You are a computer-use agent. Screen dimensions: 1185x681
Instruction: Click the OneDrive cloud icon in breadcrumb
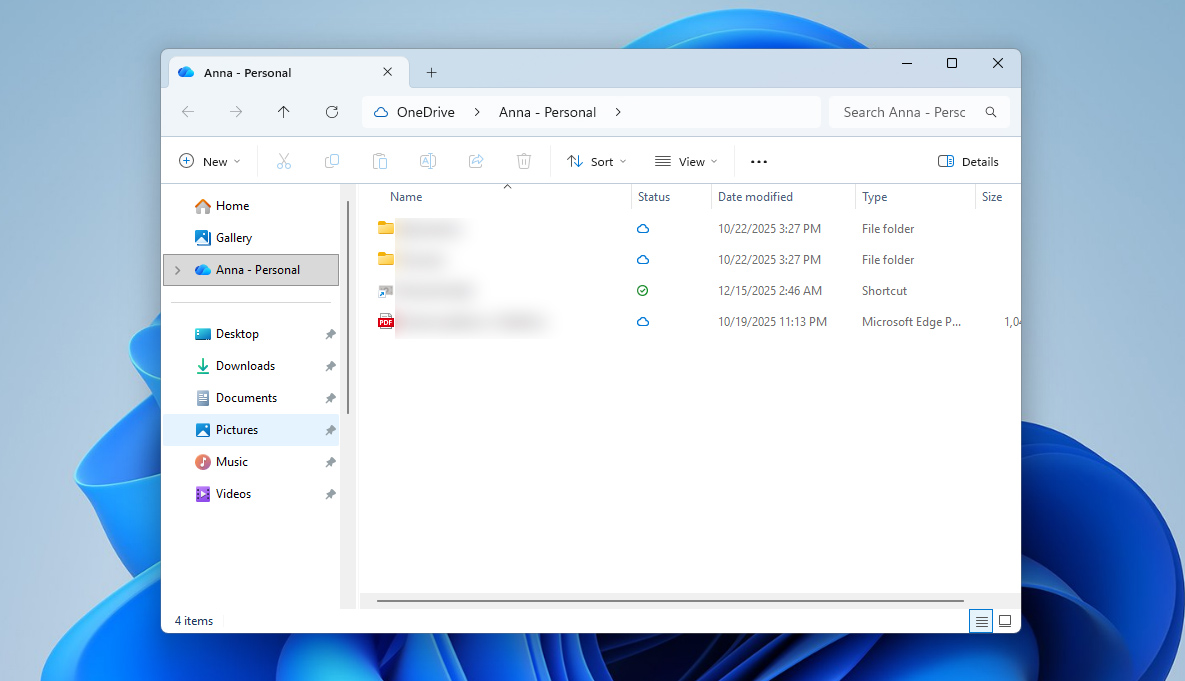(380, 112)
